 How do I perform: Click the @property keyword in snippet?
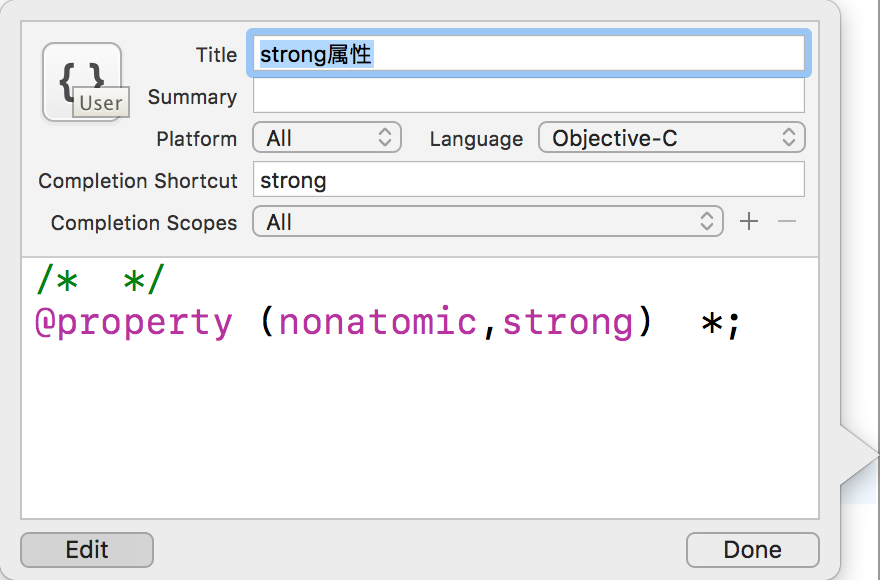[134, 323]
